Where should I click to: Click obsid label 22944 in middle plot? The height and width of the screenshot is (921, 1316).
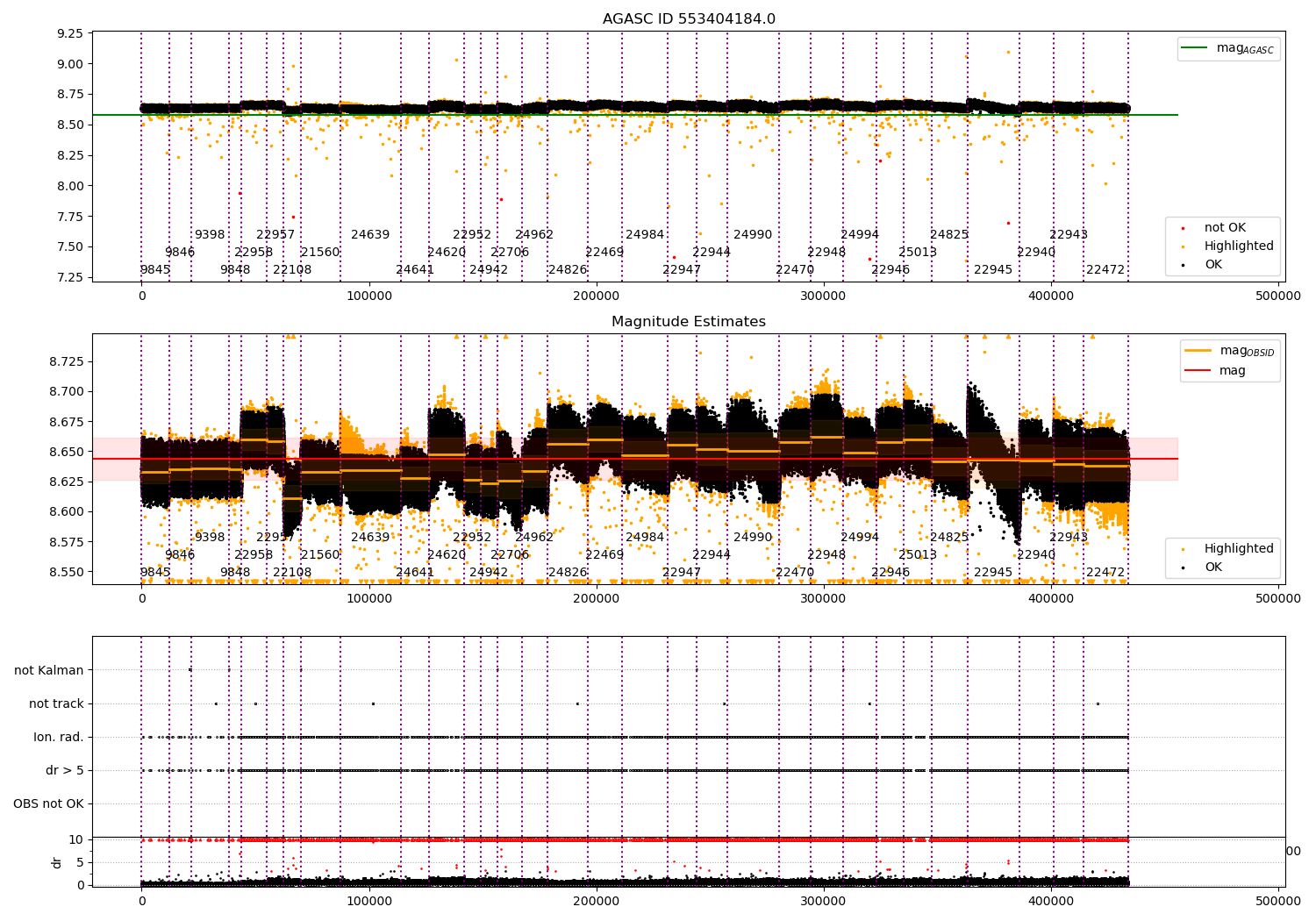tap(712, 554)
